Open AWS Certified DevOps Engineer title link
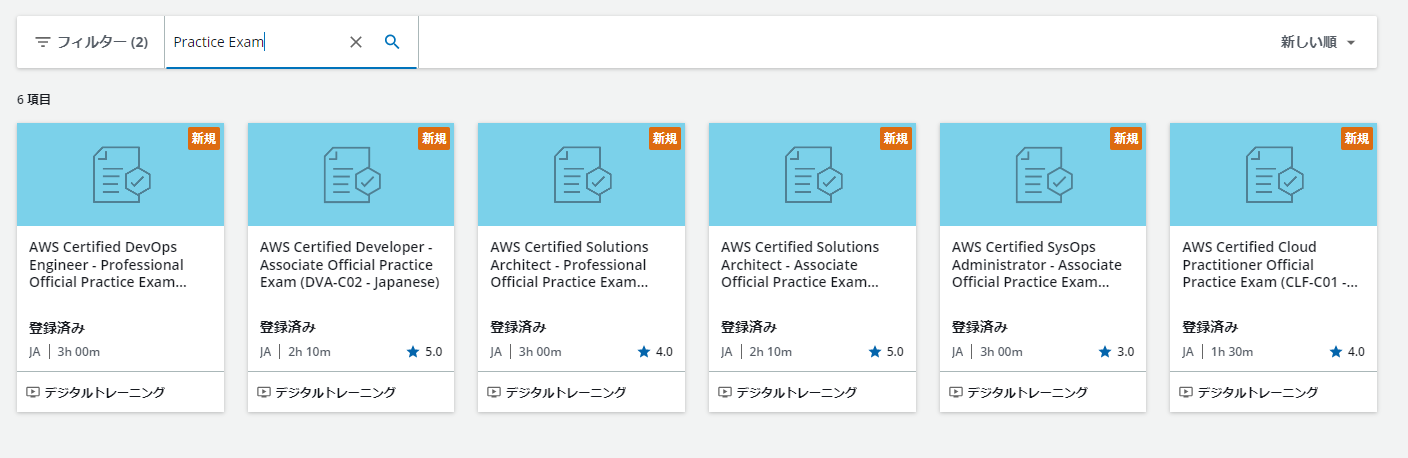 coord(108,265)
